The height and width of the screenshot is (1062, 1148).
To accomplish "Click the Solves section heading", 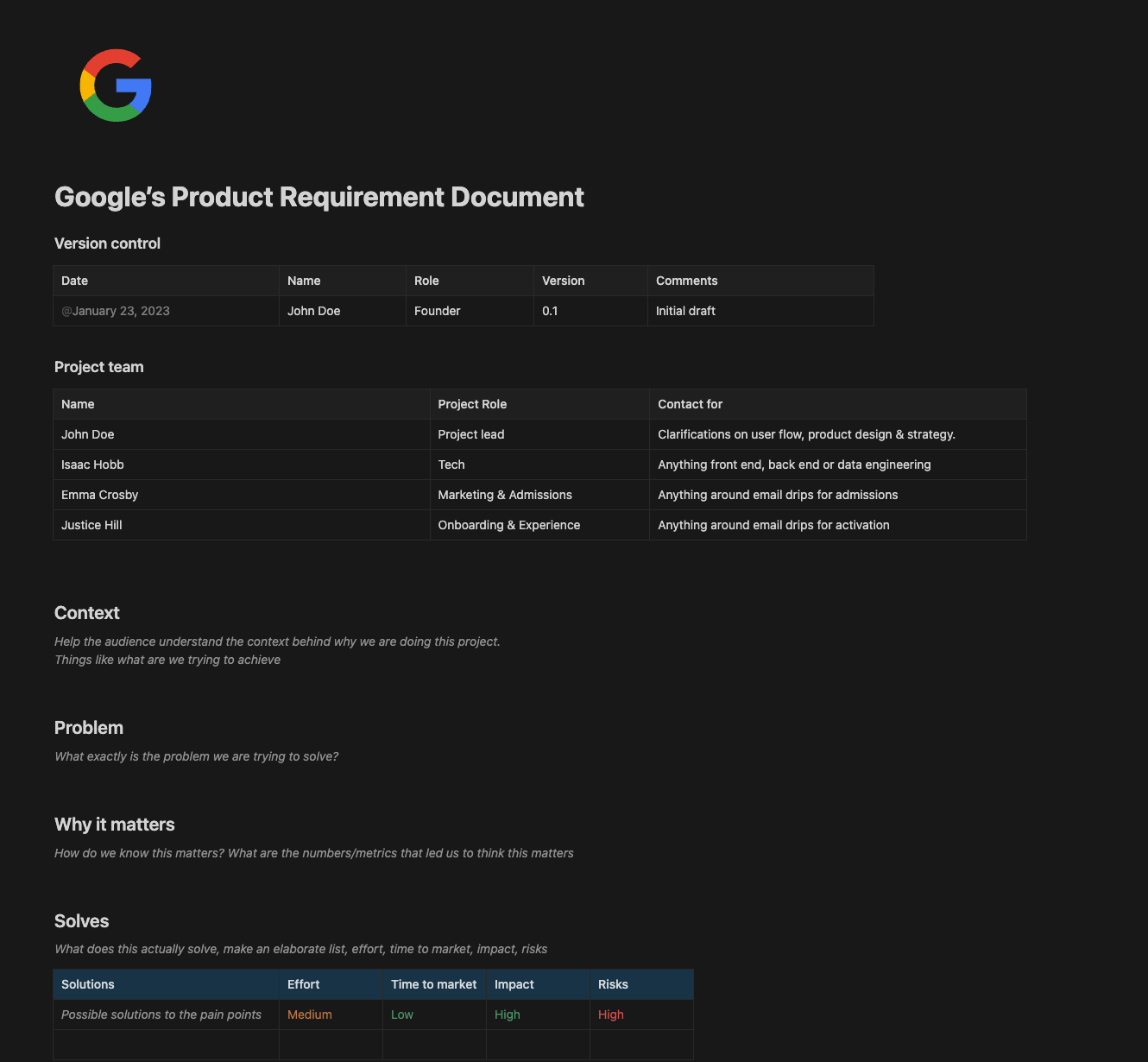I will (82, 921).
